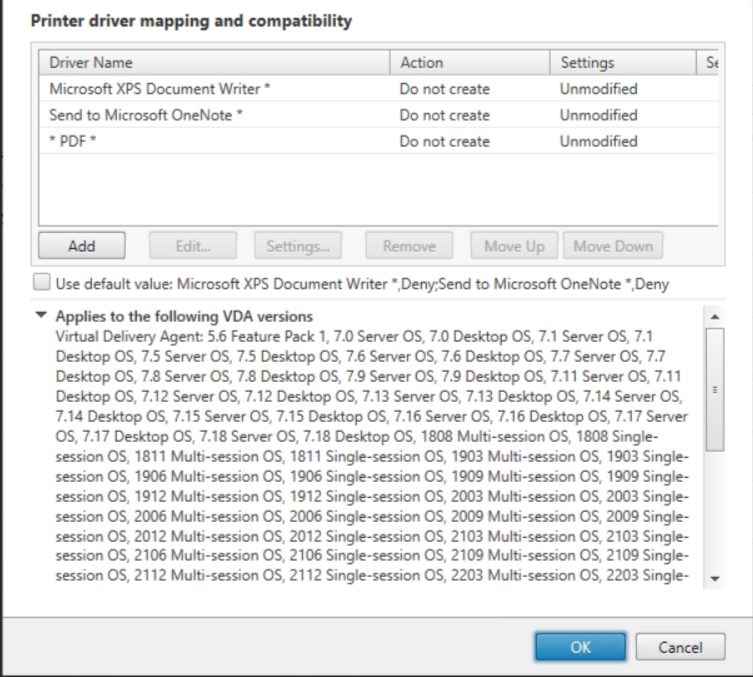
Task: Click the Move Up button
Action: tap(514, 246)
